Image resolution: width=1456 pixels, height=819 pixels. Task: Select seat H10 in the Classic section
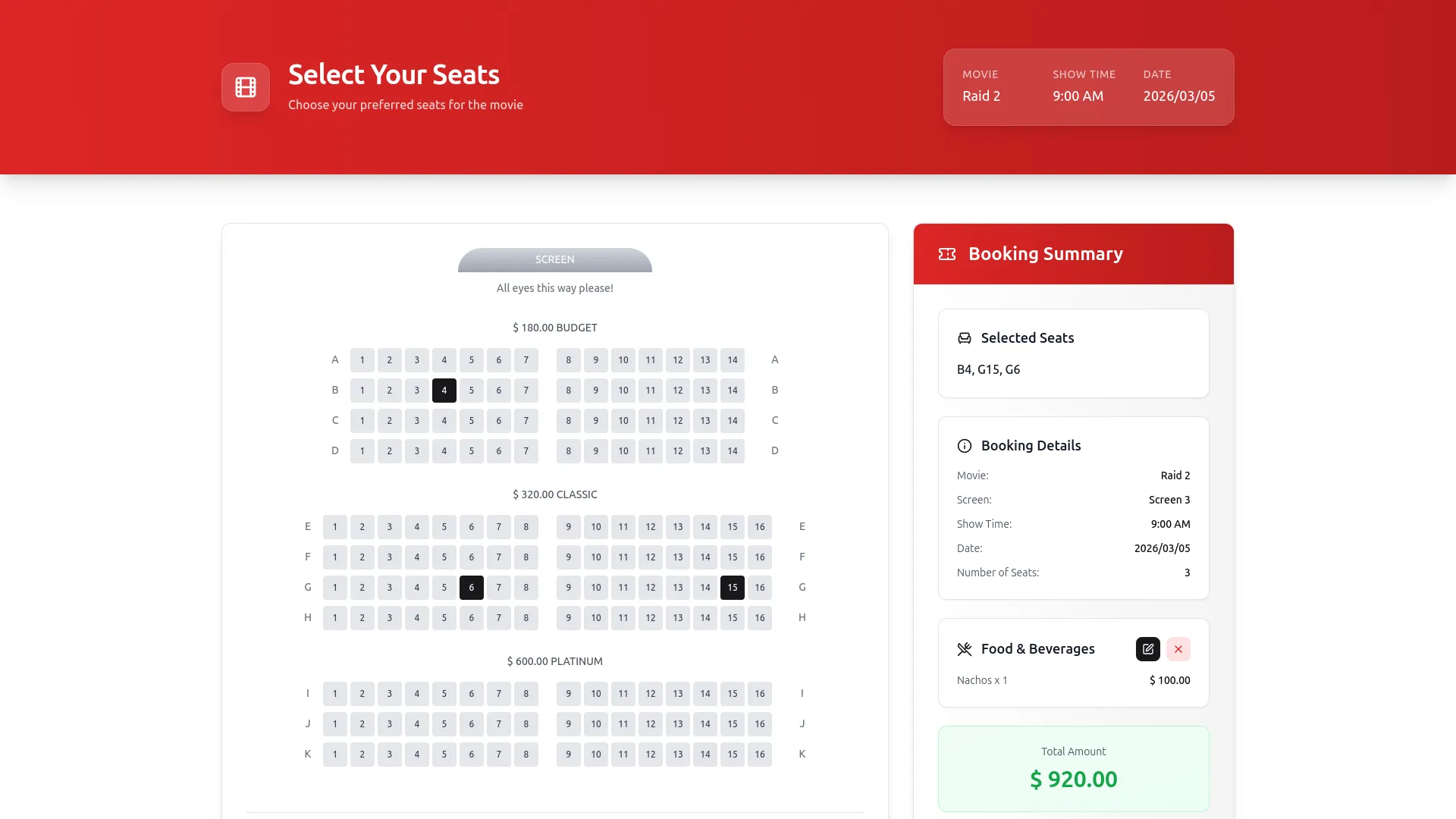point(596,617)
